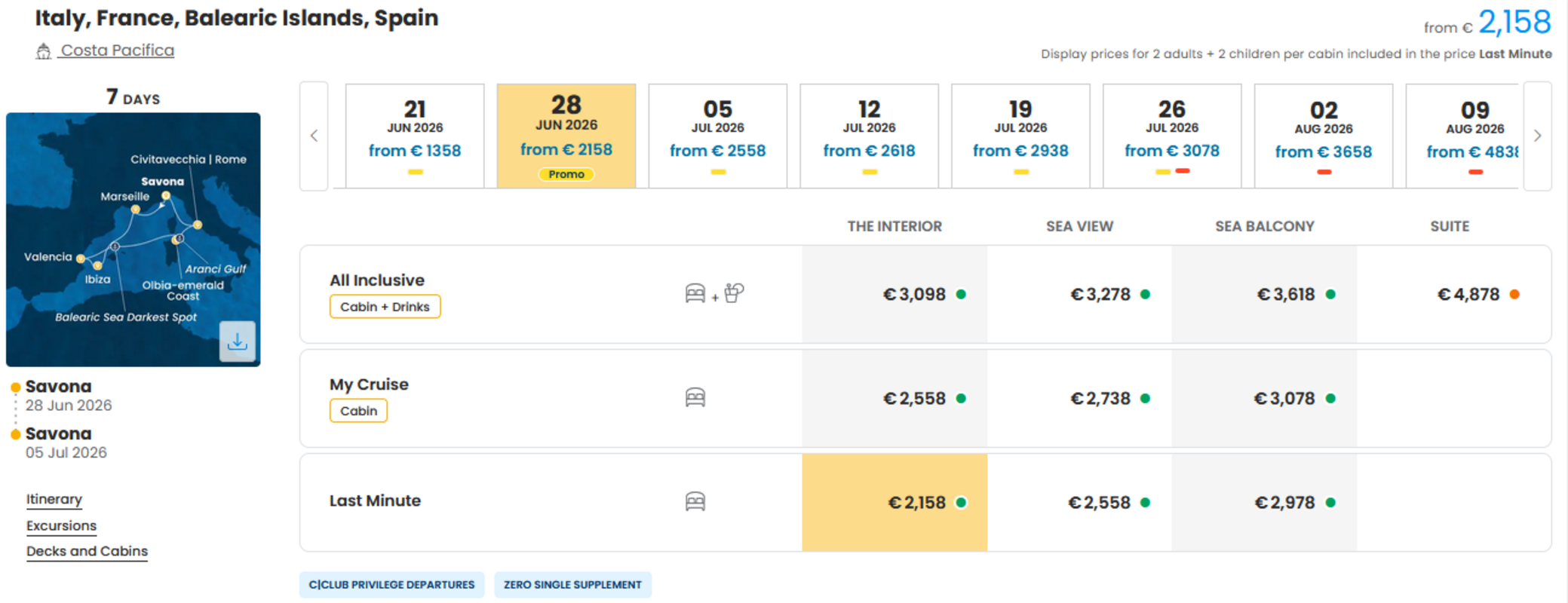
Task: Choose My Cruise Interior at €2,558
Action: click(x=894, y=398)
